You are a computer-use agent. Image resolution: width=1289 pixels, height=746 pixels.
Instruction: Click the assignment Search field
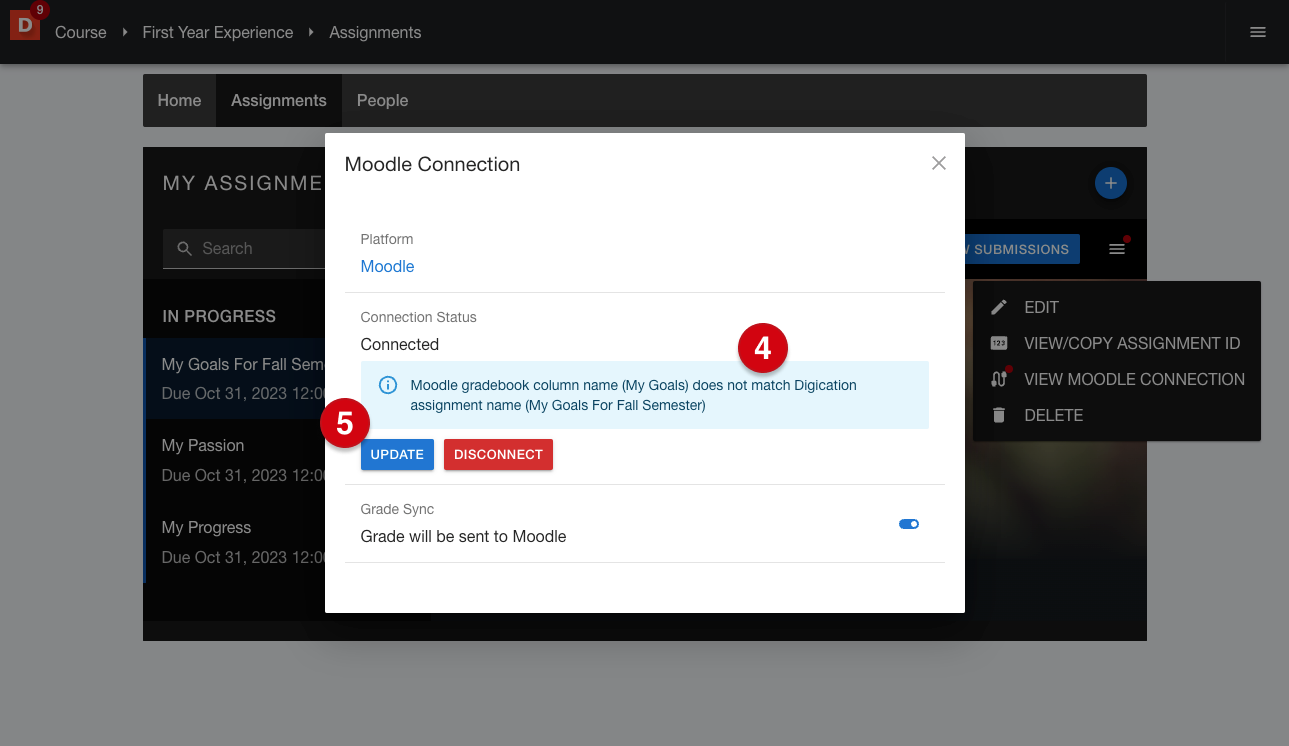pyautogui.click(x=245, y=248)
